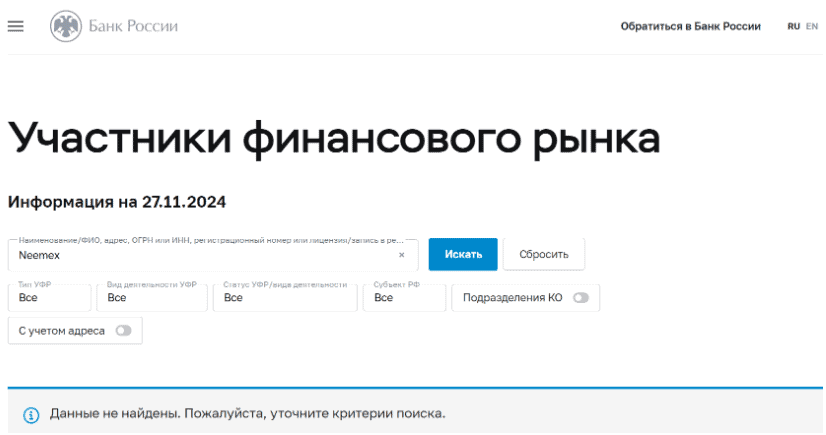Click the Данные не найдены message
Viewport: 826px width, 435px height.
click(x=248, y=413)
